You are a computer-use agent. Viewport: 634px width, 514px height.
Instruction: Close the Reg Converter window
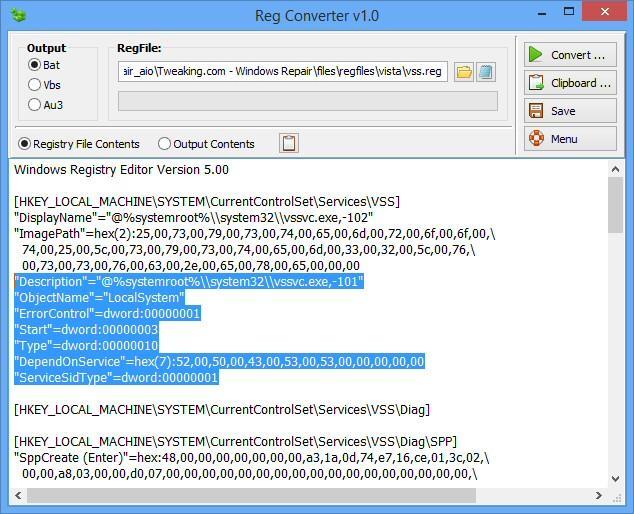point(604,12)
